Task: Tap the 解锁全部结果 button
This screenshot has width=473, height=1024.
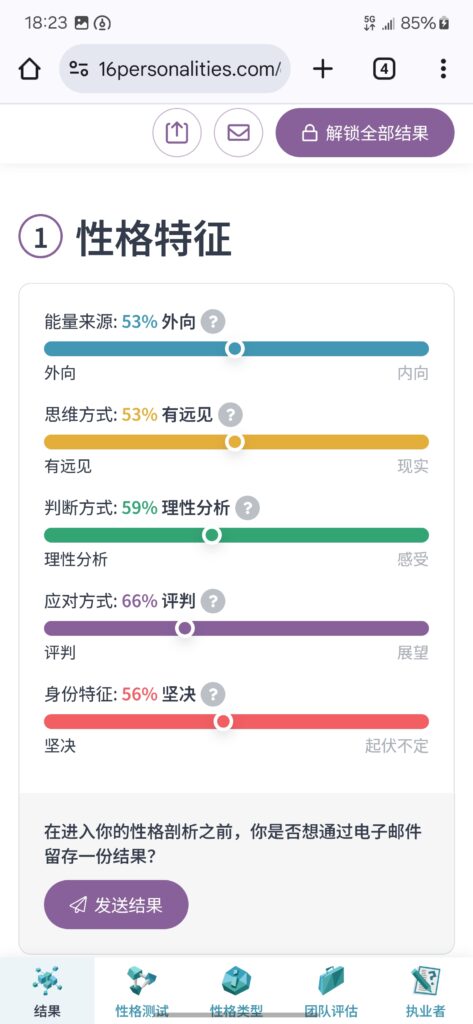Action: pos(365,133)
